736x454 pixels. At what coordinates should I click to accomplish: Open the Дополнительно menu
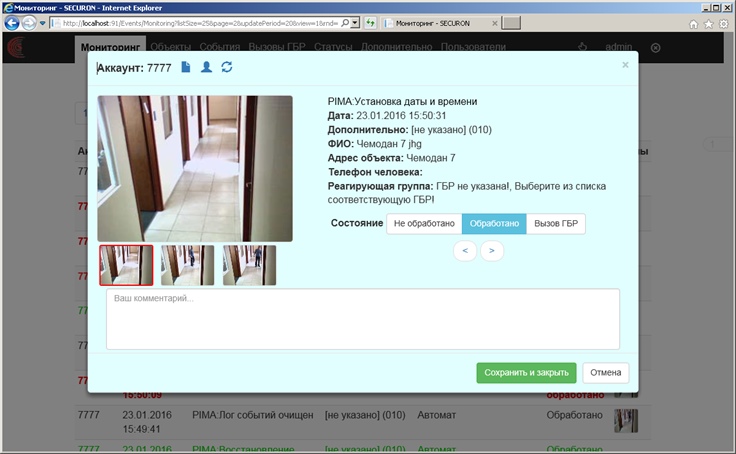397,47
